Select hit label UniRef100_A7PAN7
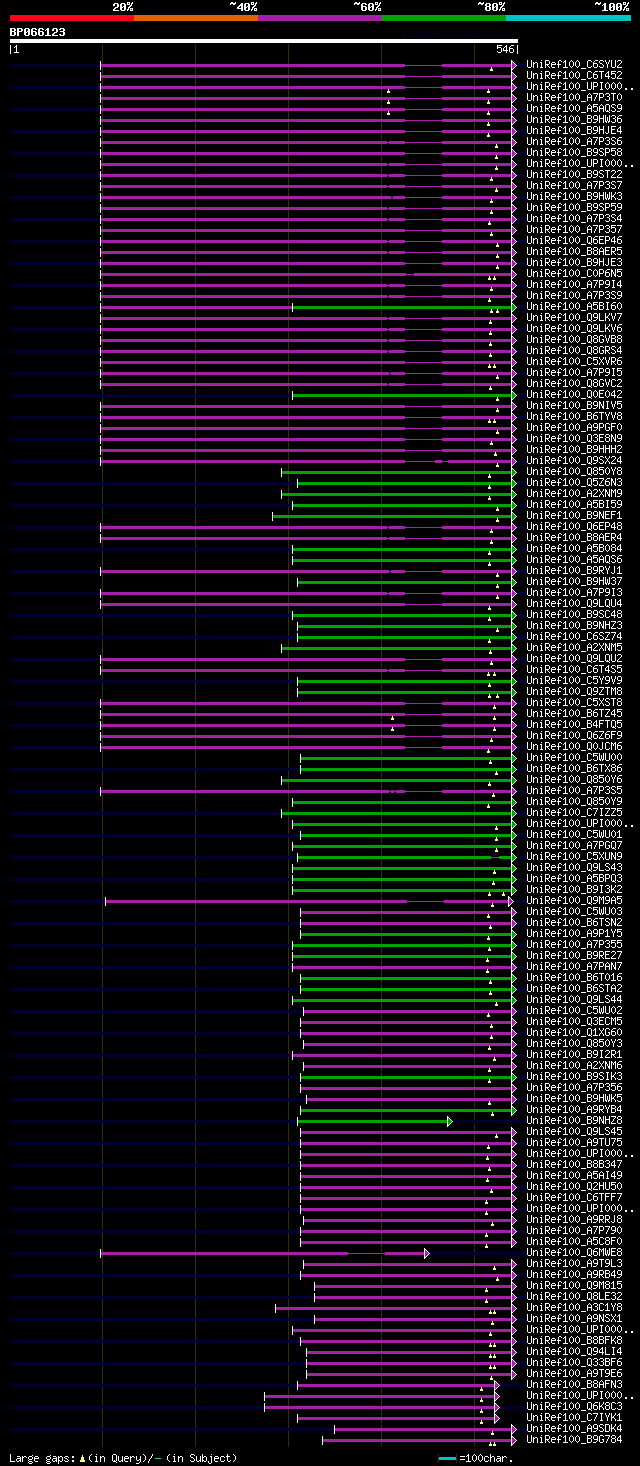 tap(574, 967)
